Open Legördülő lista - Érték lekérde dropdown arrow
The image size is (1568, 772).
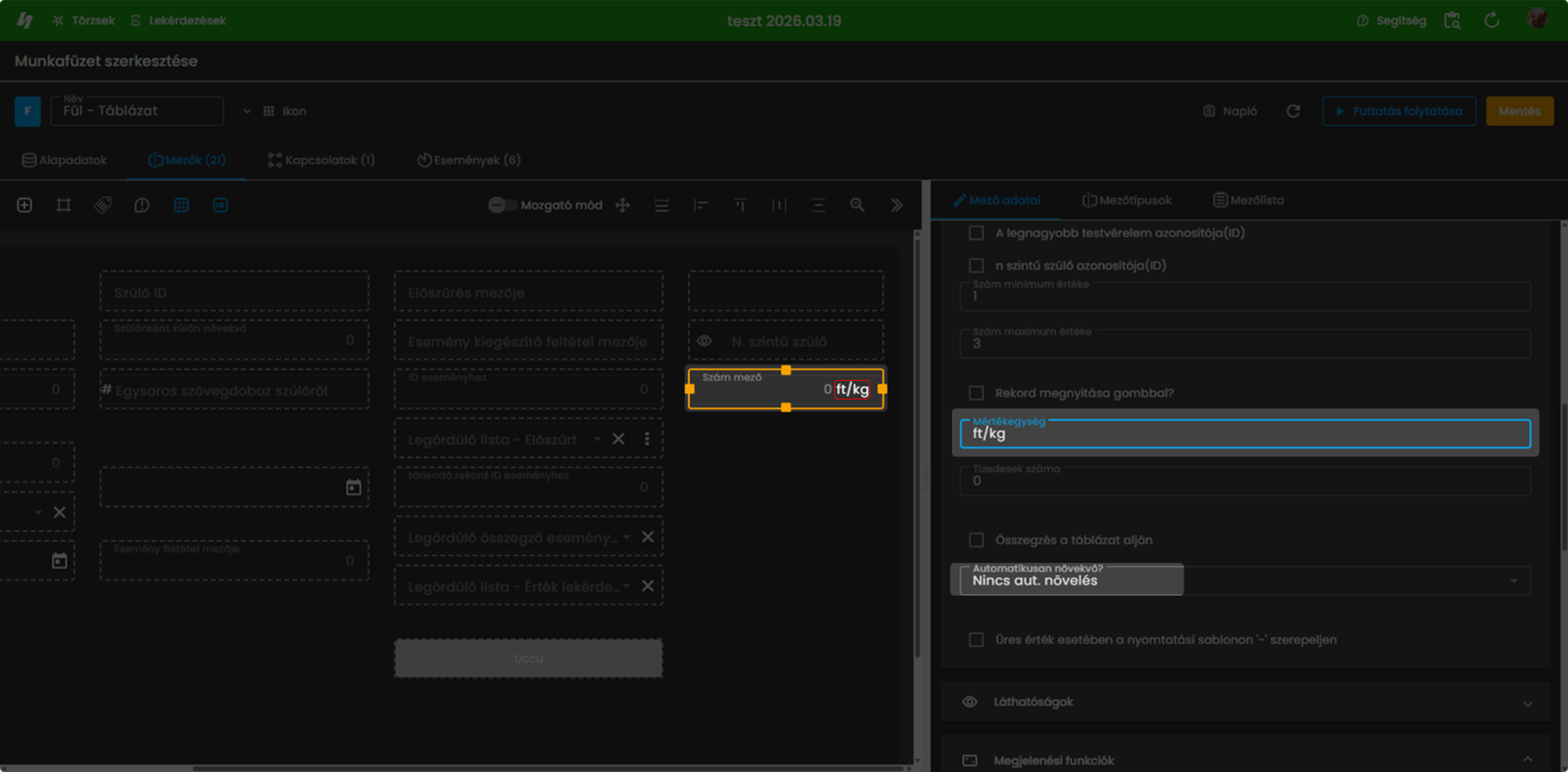click(626, 586)
